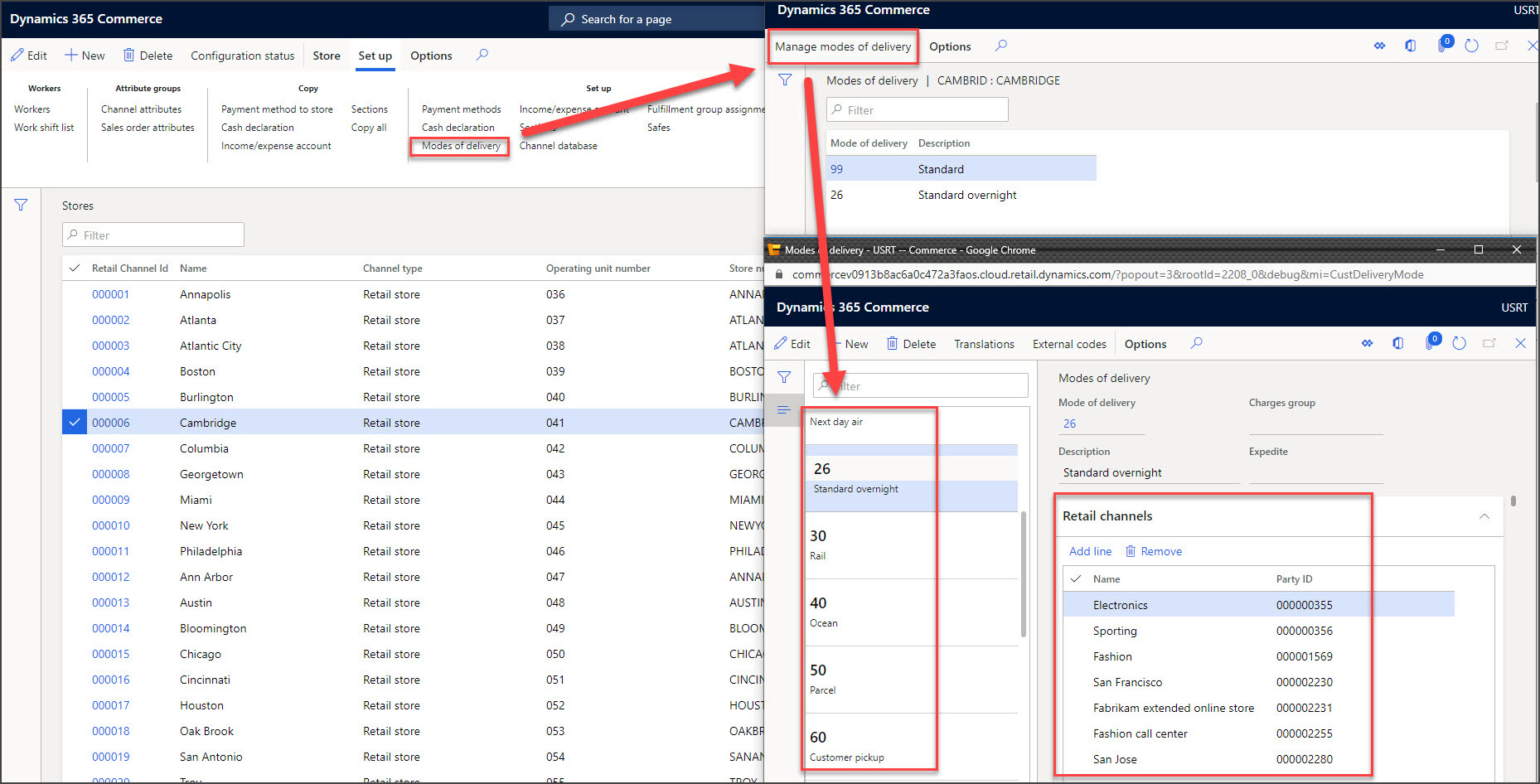Select the San Francisco retail channel row
The width and height of the screenshot is (1540, 784).
click(1258, 682)
